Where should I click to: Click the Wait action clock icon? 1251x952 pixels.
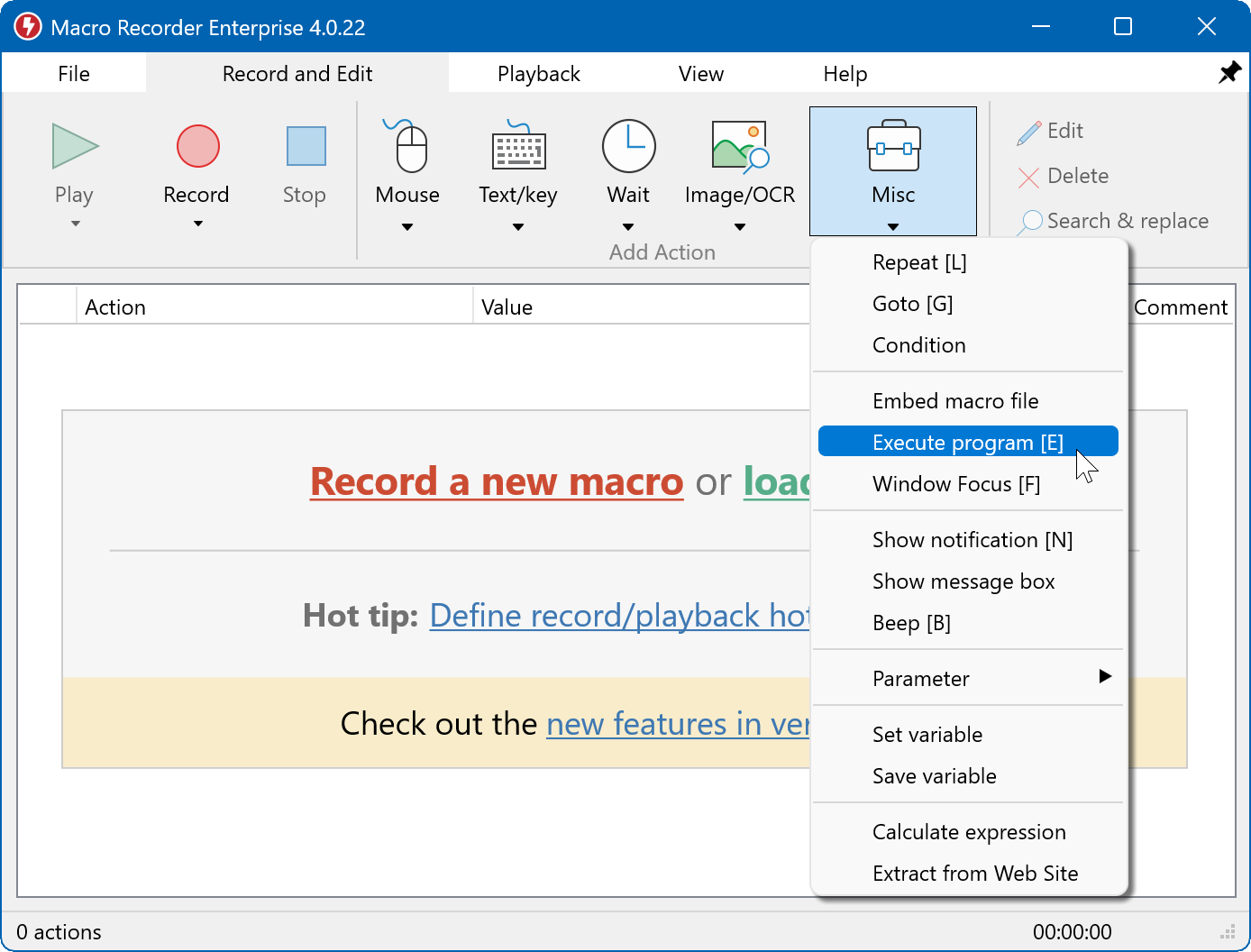click(x=628, y=147)
